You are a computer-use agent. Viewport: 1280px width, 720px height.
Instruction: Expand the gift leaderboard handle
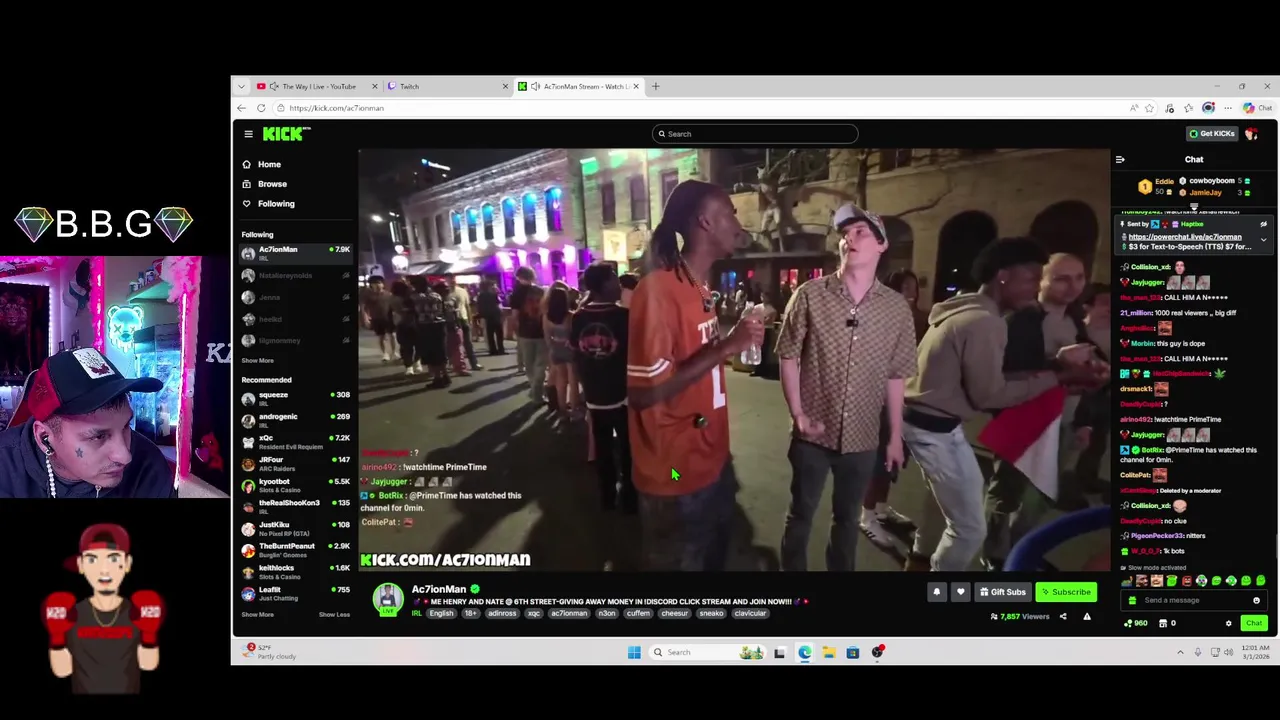[1193, 207]
